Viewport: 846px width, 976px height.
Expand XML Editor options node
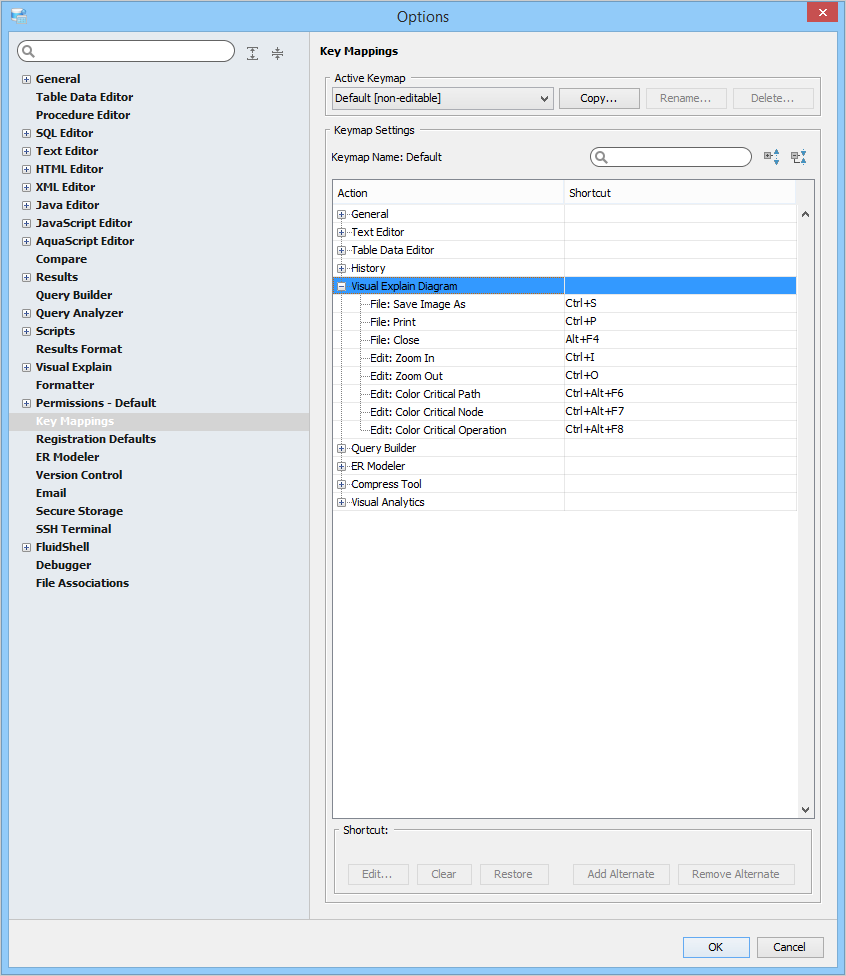26,187
